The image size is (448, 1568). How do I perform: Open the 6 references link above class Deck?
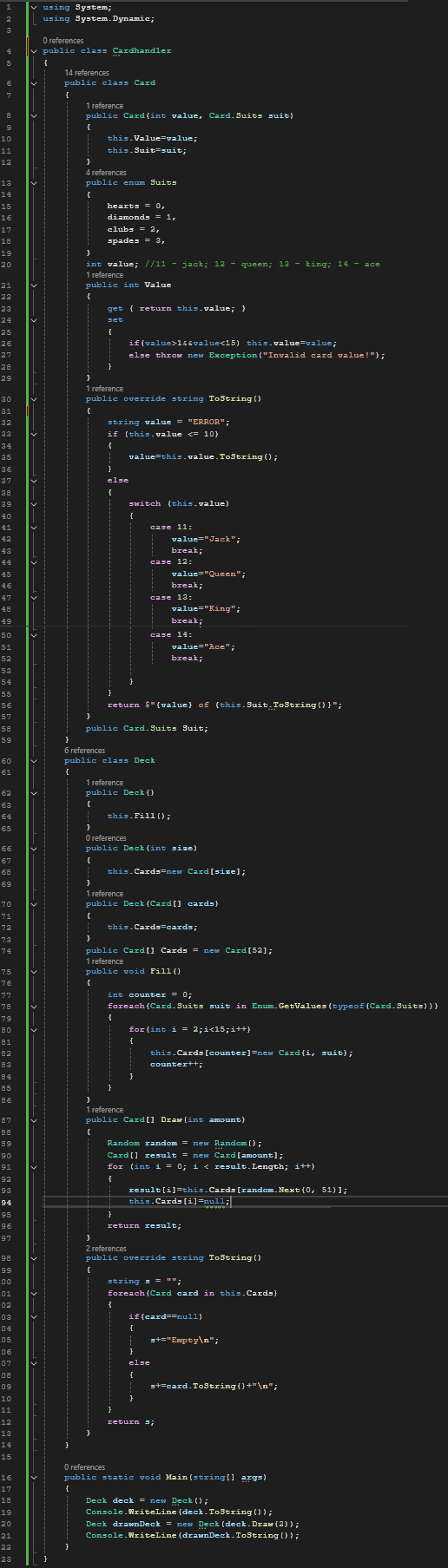[84, 751]
